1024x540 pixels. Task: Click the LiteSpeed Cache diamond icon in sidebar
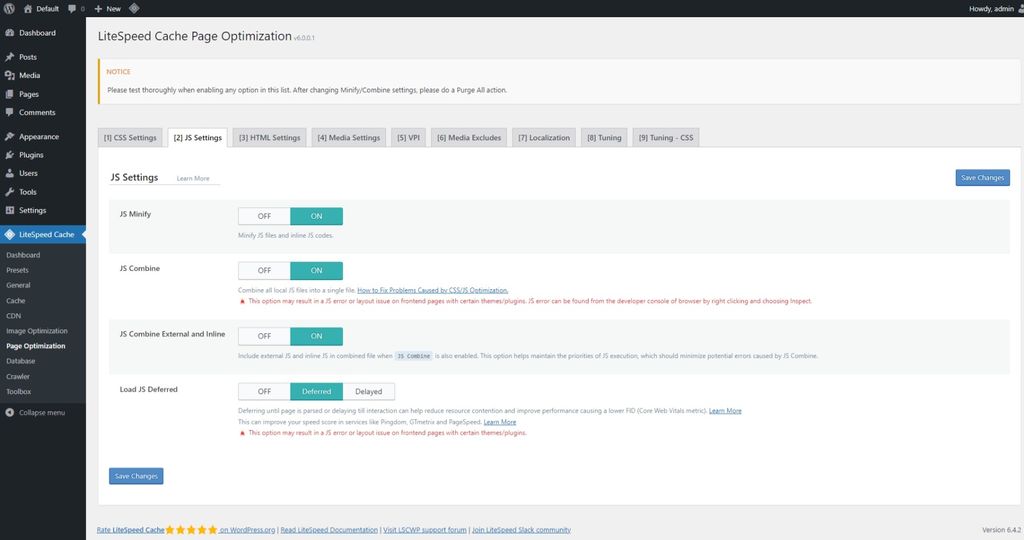tap(10, 234)
